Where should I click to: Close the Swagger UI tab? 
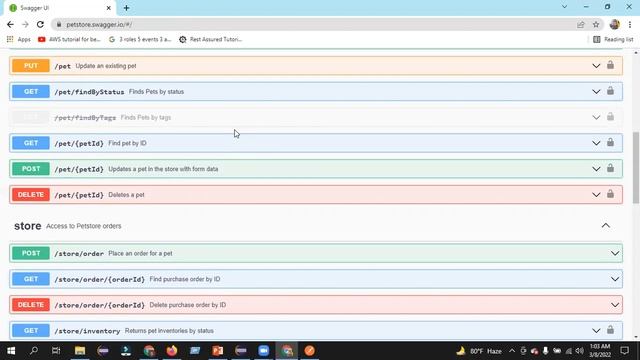tap(109, 8)
